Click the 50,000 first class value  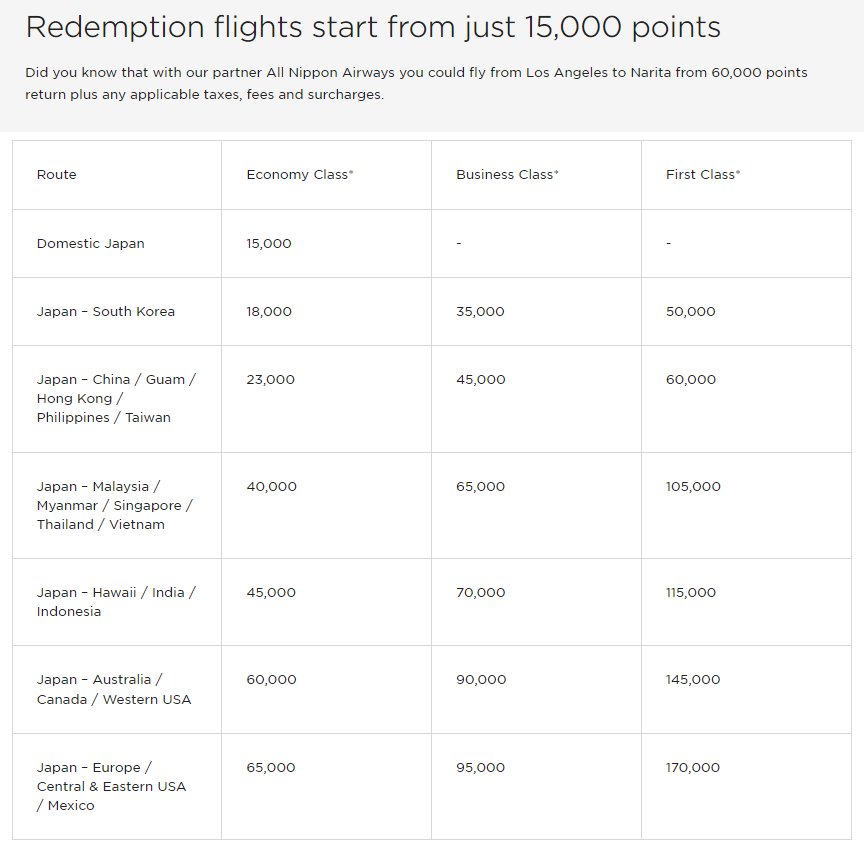(690, 312)
